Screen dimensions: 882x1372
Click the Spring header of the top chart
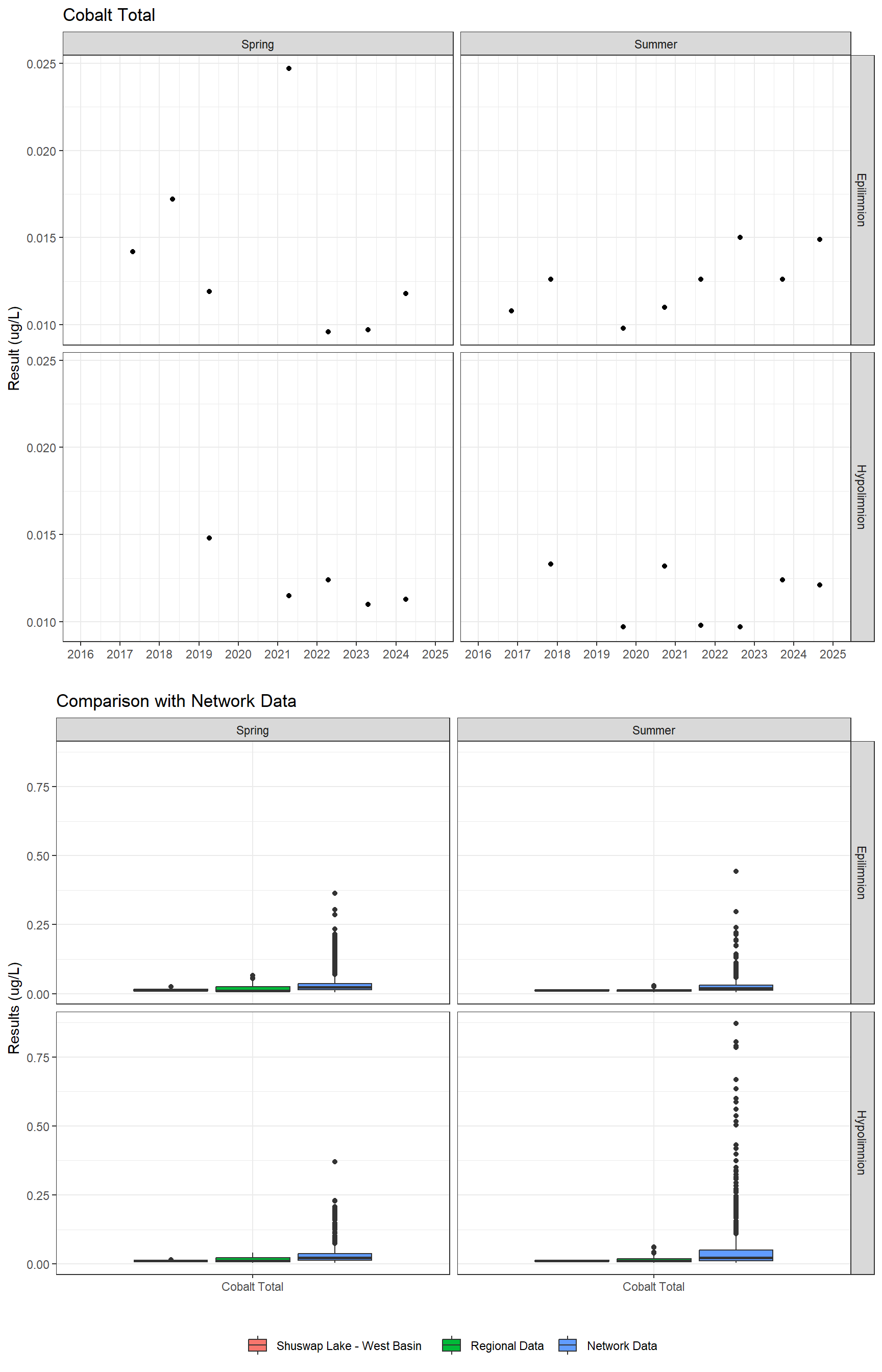point(257,44)
